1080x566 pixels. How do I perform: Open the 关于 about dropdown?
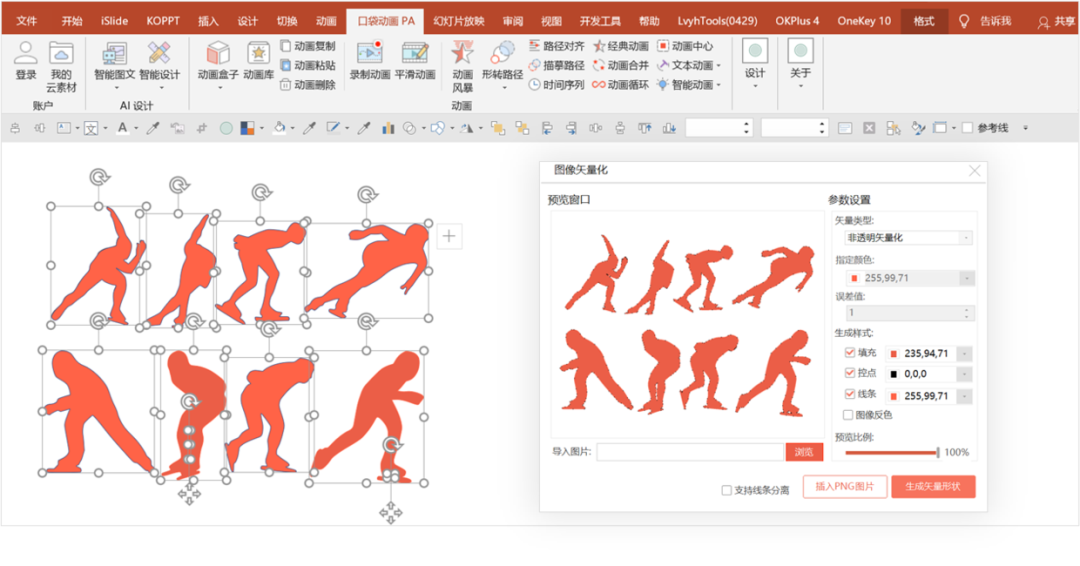[800, 64]
